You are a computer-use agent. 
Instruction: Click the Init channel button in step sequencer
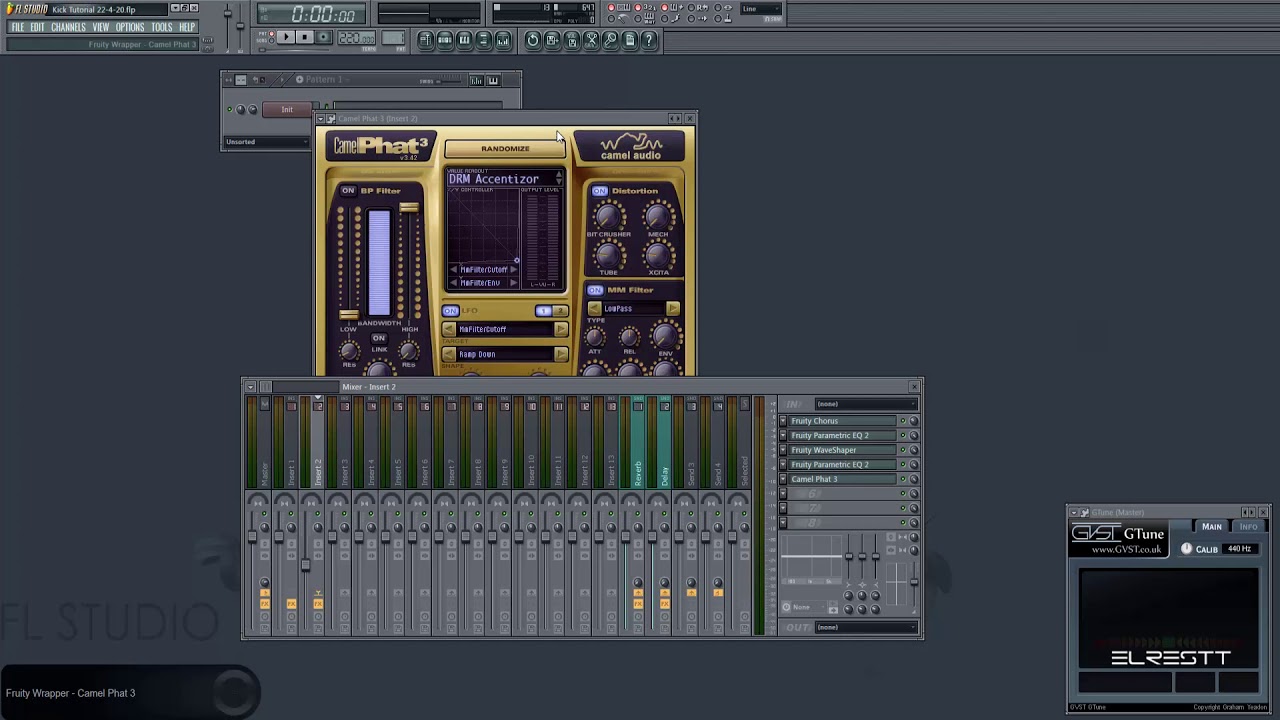pyautogui.click(x=287, y=110)
